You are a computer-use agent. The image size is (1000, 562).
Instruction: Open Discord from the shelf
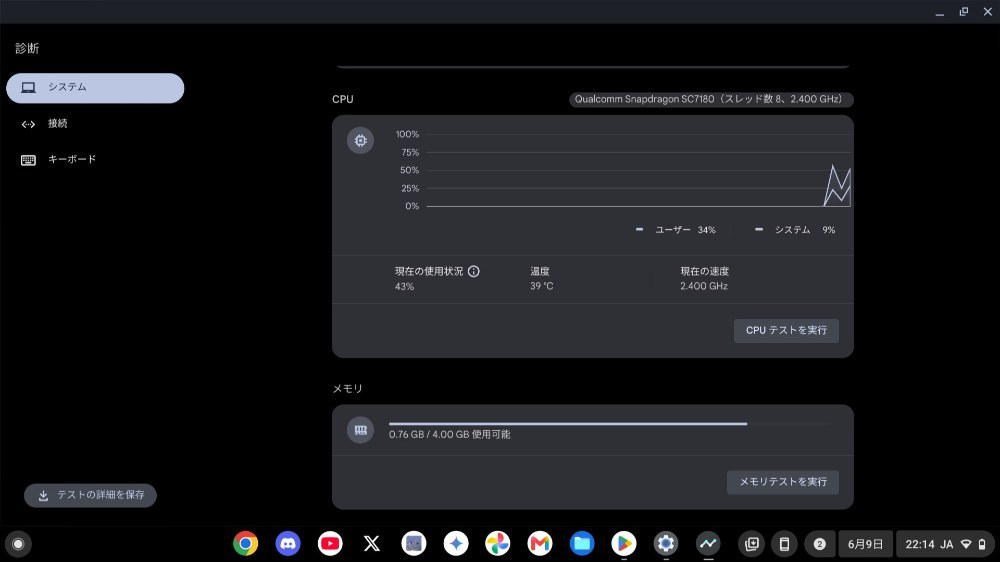[288, 544]
